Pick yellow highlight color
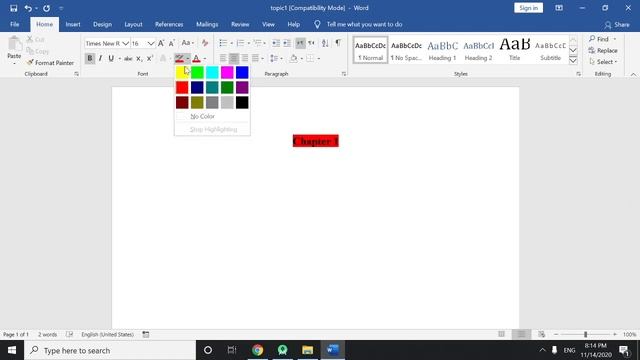This screenshot has width=640, height=360. point(182,73)
